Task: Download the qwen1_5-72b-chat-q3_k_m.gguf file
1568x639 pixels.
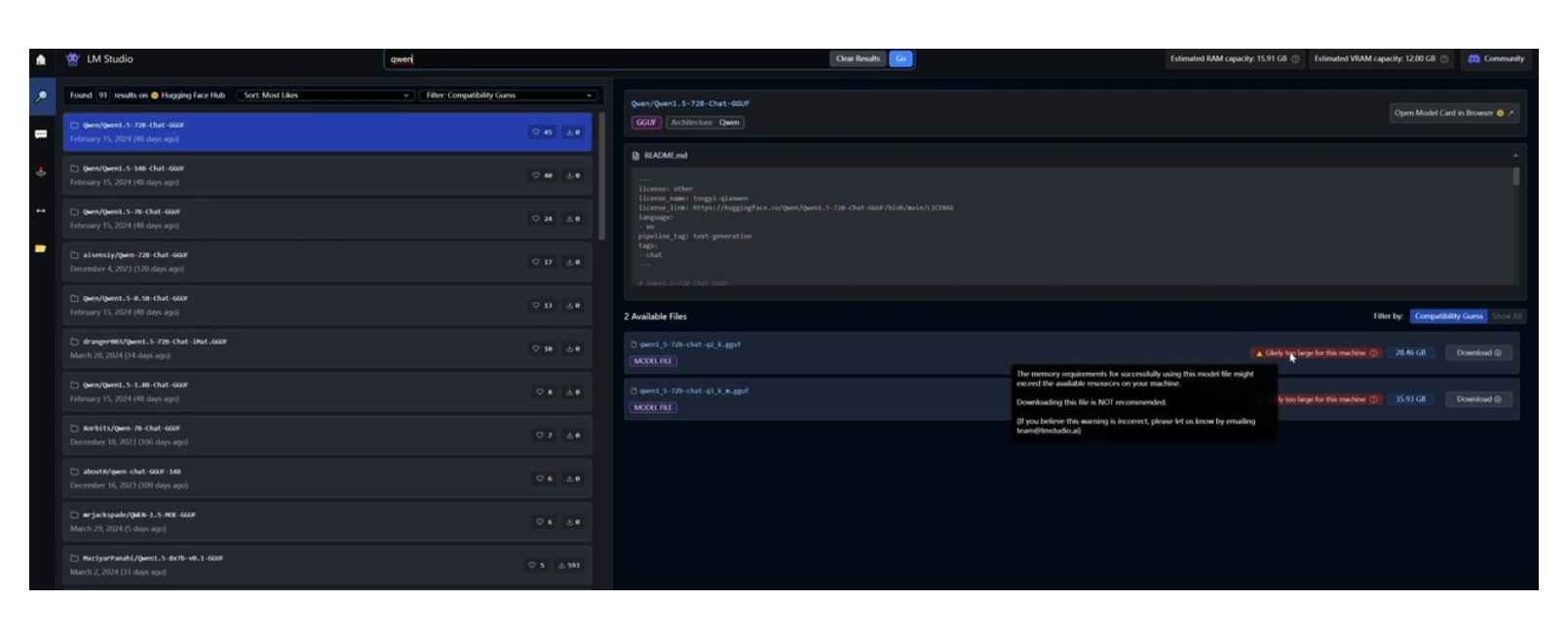Action: (1478, 399)
